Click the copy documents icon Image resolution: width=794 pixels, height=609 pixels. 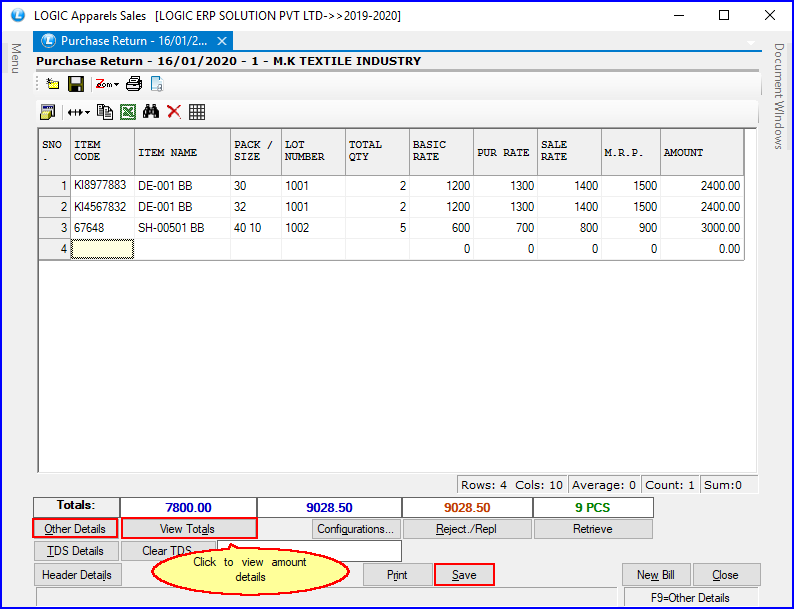[x=105, y=112]
